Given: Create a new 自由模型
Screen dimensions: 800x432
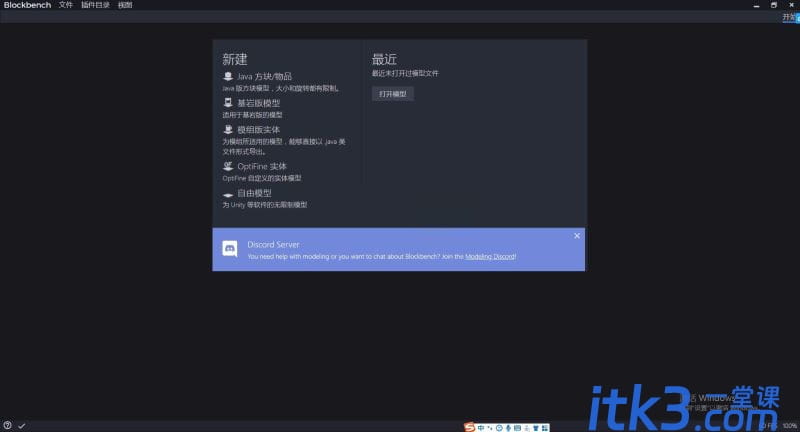Looking at the screenshot, I should (x=254, y=193).
